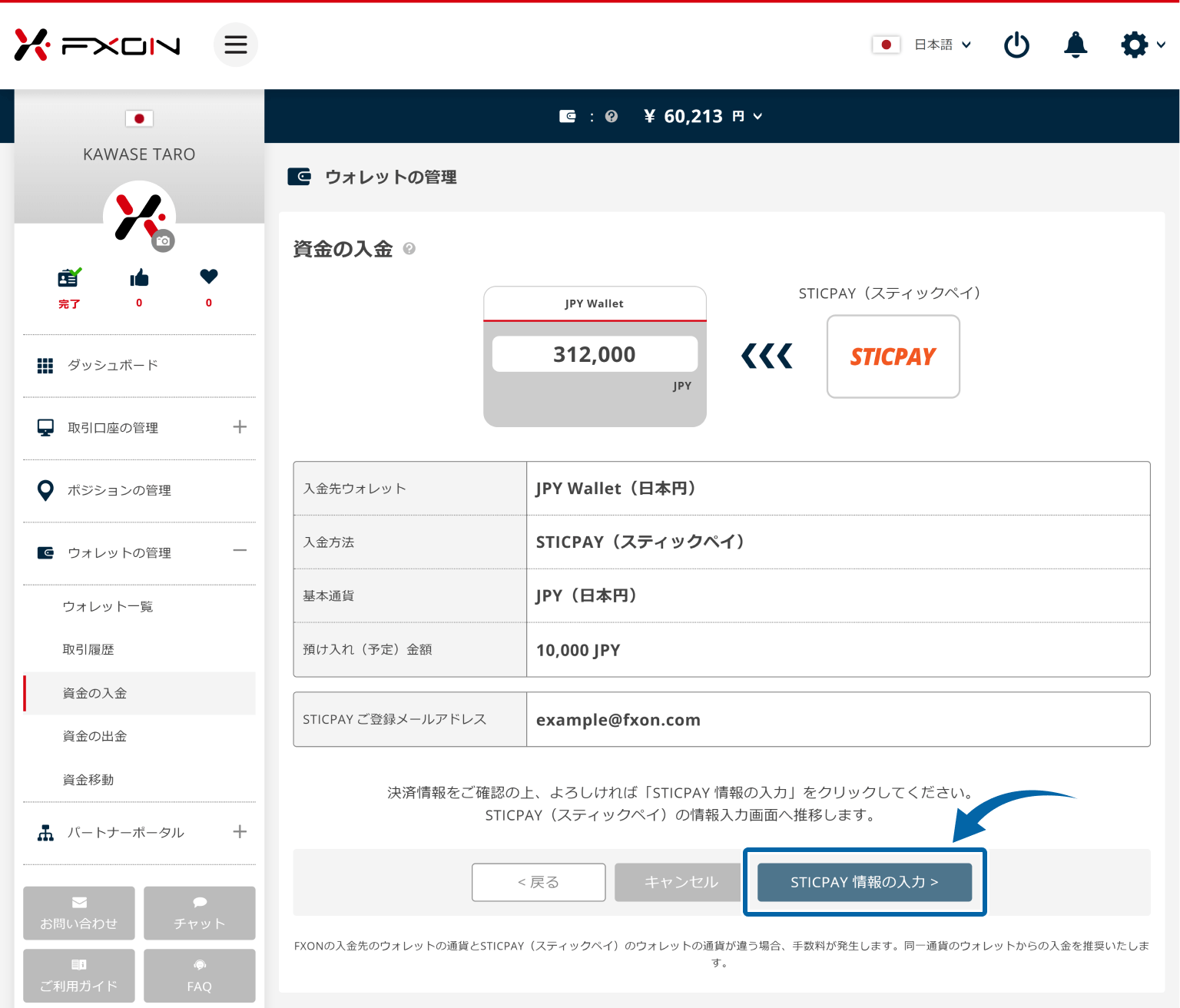Viewport: 1180px width, 1008px height.
Task: Open 取引口座の管理 menu item
Action: click(113, 428)
